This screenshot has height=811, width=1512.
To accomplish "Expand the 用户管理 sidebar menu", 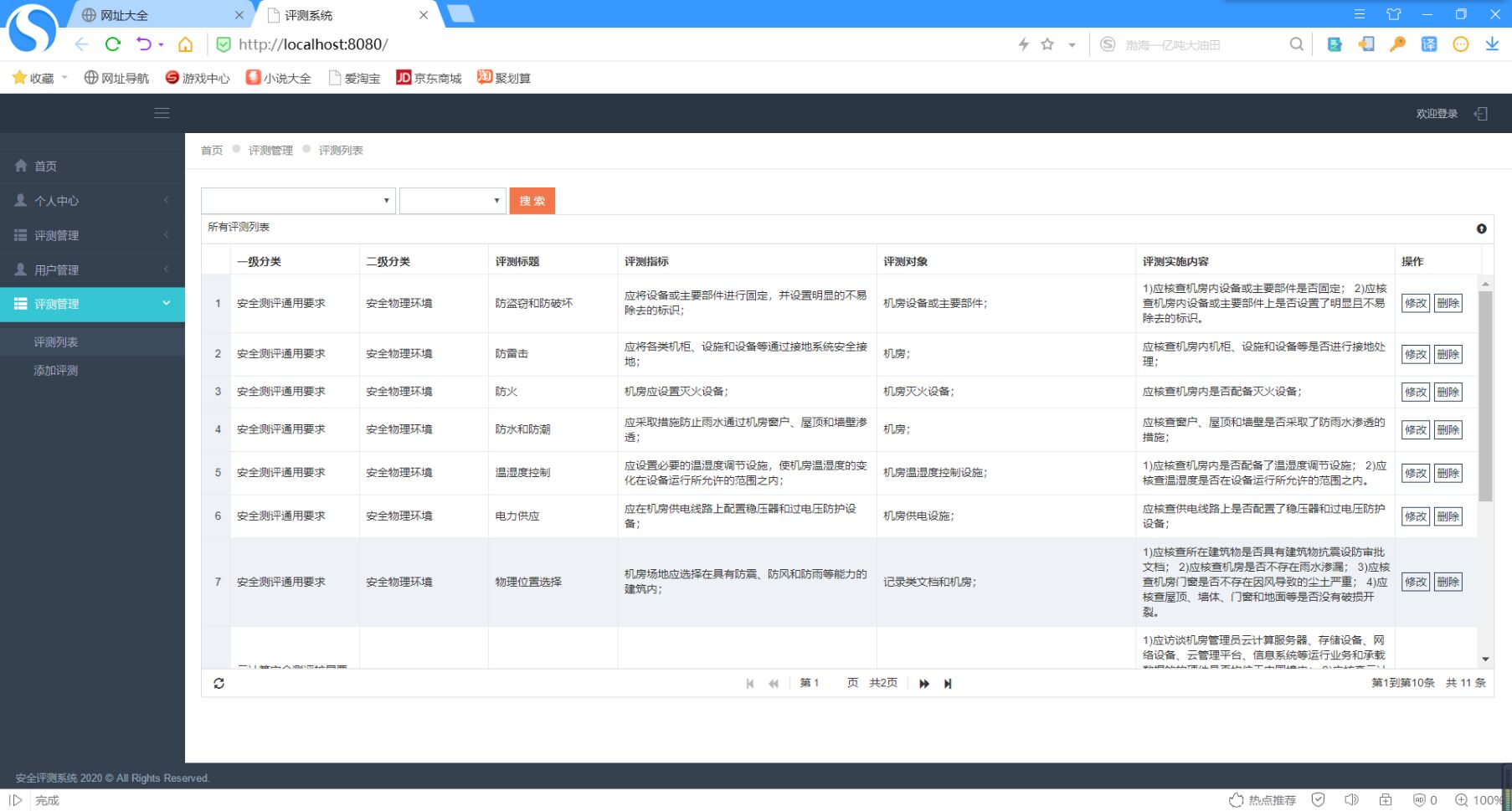I will tap(92, 269).
